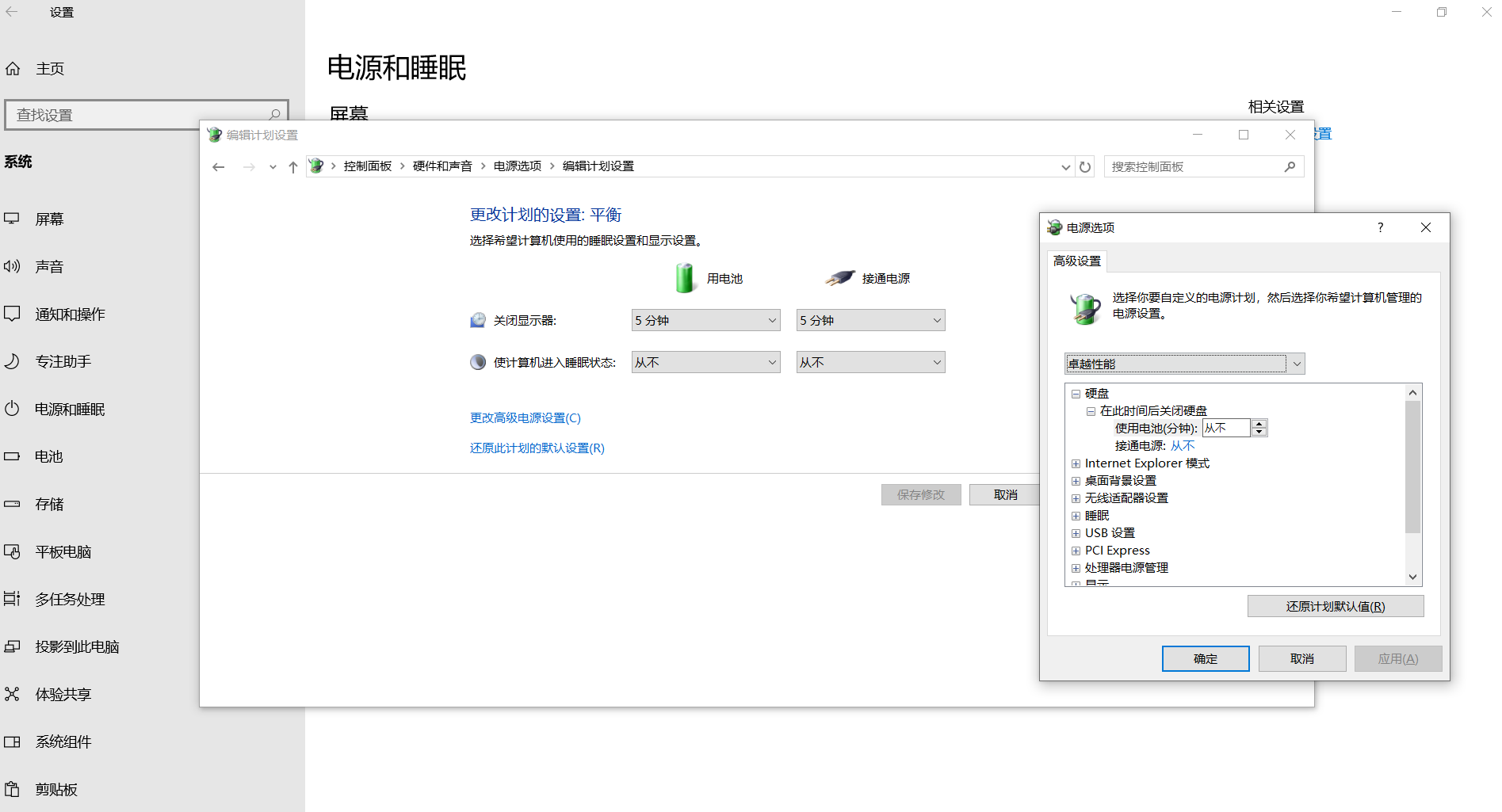Open battery 关闭显示器 time dropdown
This screenshot has height=812, width=1502.
tap(705, 321)
